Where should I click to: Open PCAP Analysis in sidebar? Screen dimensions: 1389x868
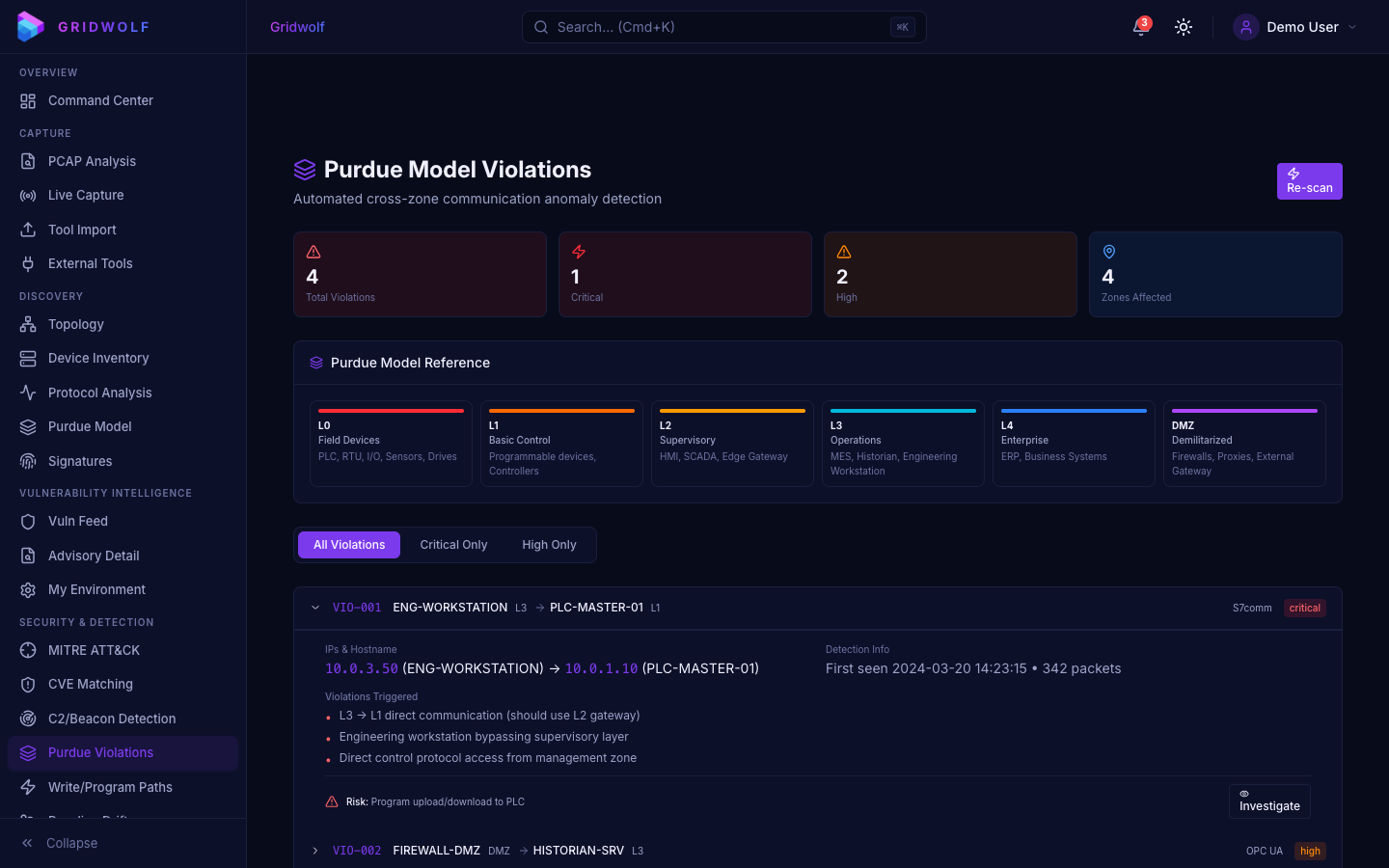pyautogui.click(x=92, y=161)
